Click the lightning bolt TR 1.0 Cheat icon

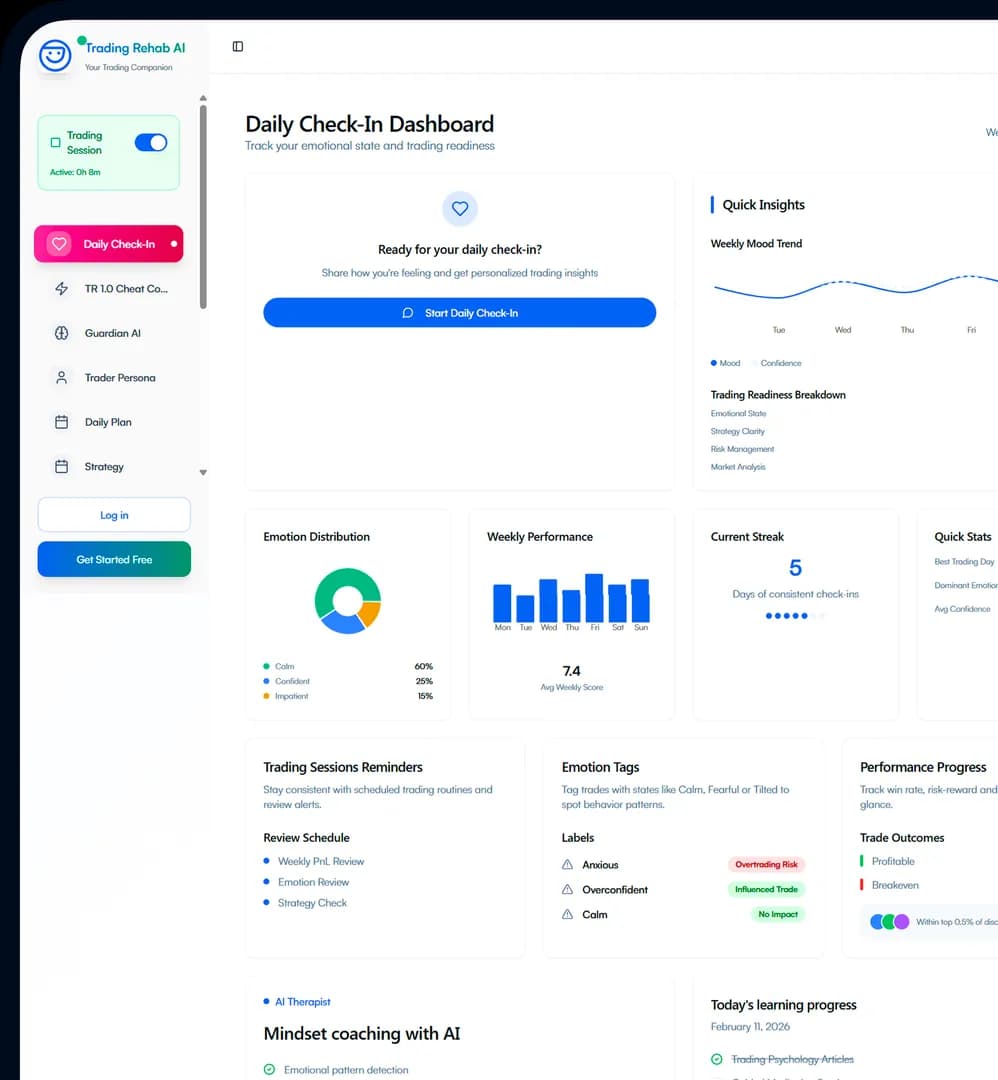pos(61,289)
